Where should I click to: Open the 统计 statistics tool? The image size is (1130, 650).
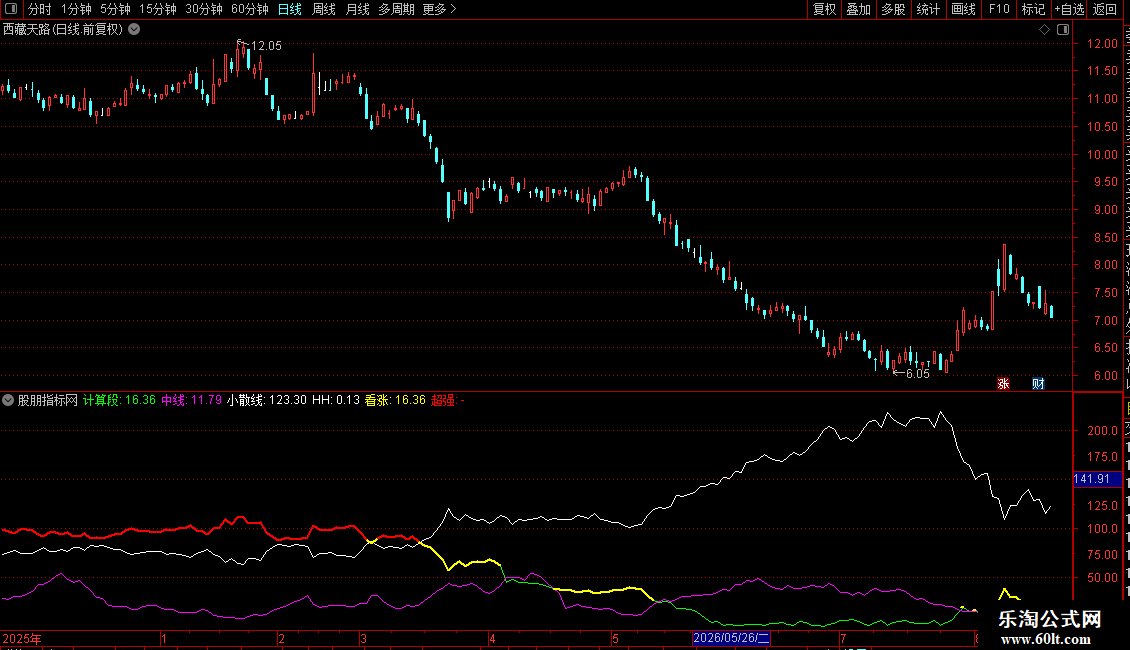click(x=927, y=9)
